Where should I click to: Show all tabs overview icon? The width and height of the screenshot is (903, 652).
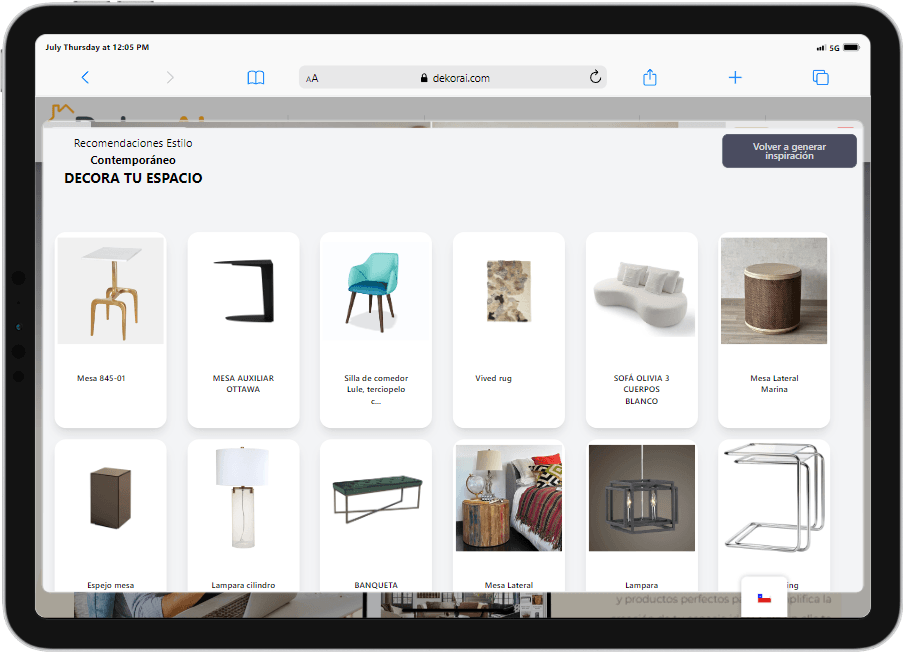pyautogui.click(x=820, y=77)
